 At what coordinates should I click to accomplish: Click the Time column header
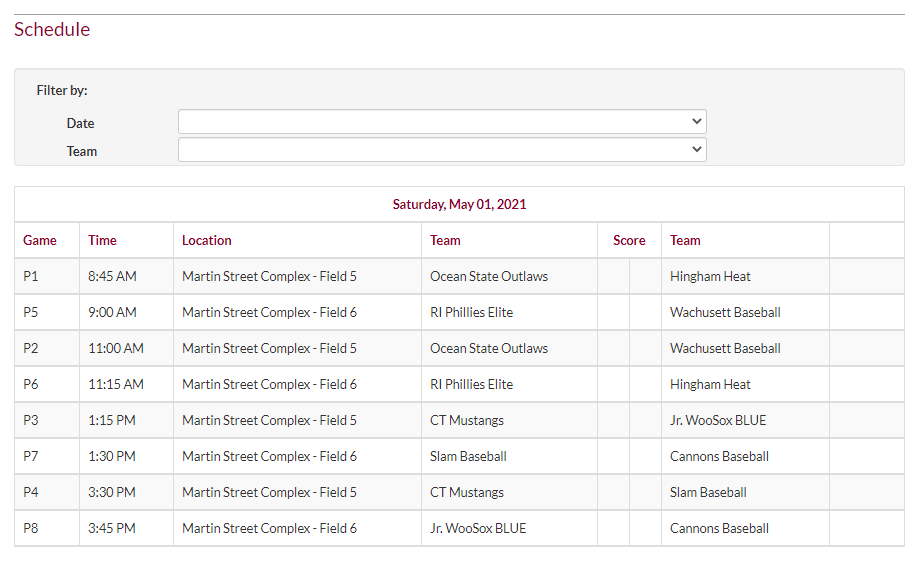click(102, 240)
